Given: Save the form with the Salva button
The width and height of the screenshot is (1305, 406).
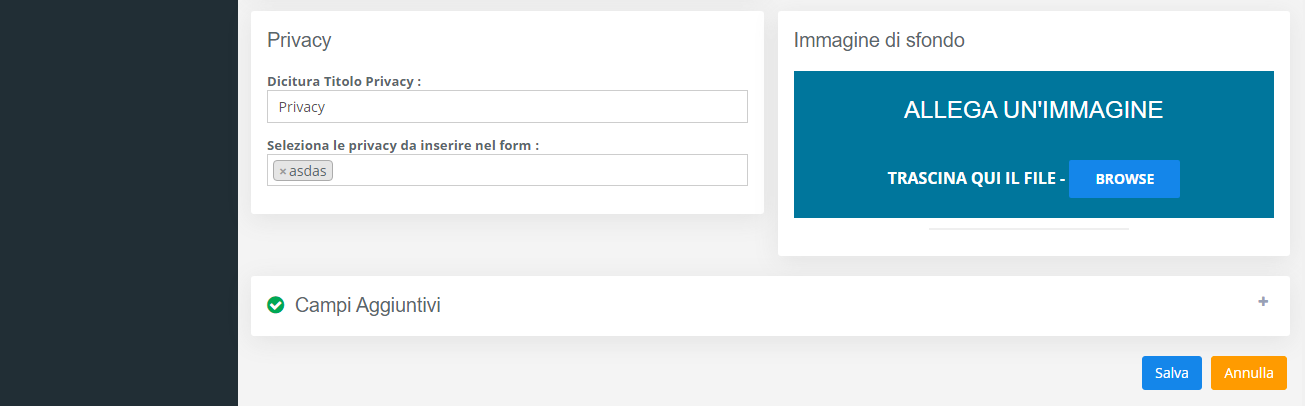Looking at the screenshot, I should (1171, 373).
